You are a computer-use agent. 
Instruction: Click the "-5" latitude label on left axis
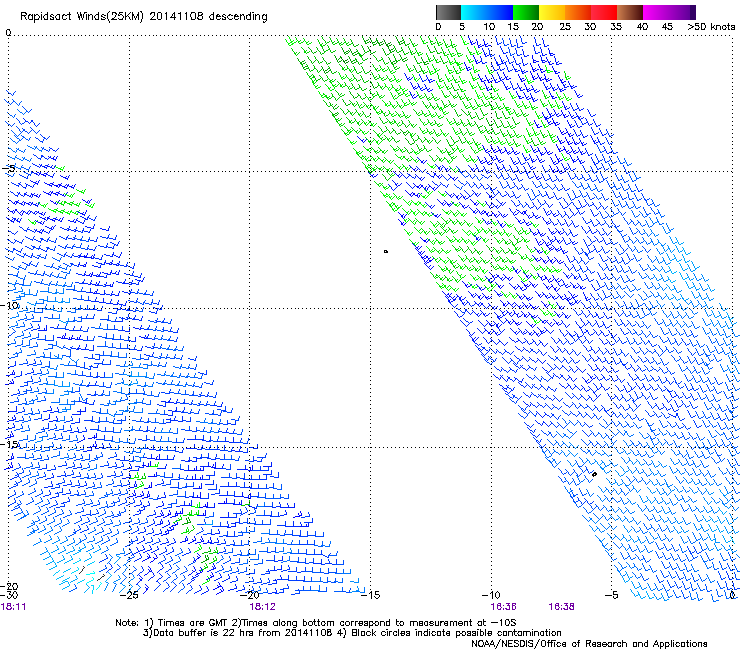[x=8, y=168]
